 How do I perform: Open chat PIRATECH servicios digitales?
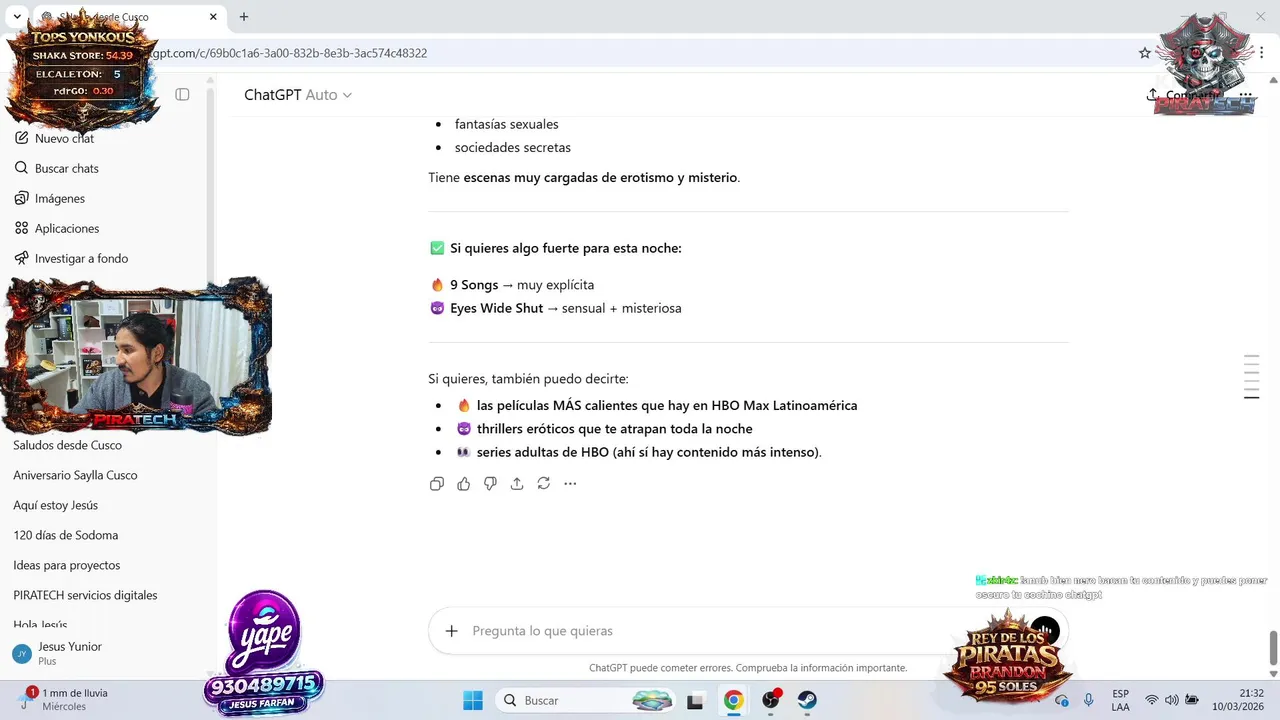(85, 595)
